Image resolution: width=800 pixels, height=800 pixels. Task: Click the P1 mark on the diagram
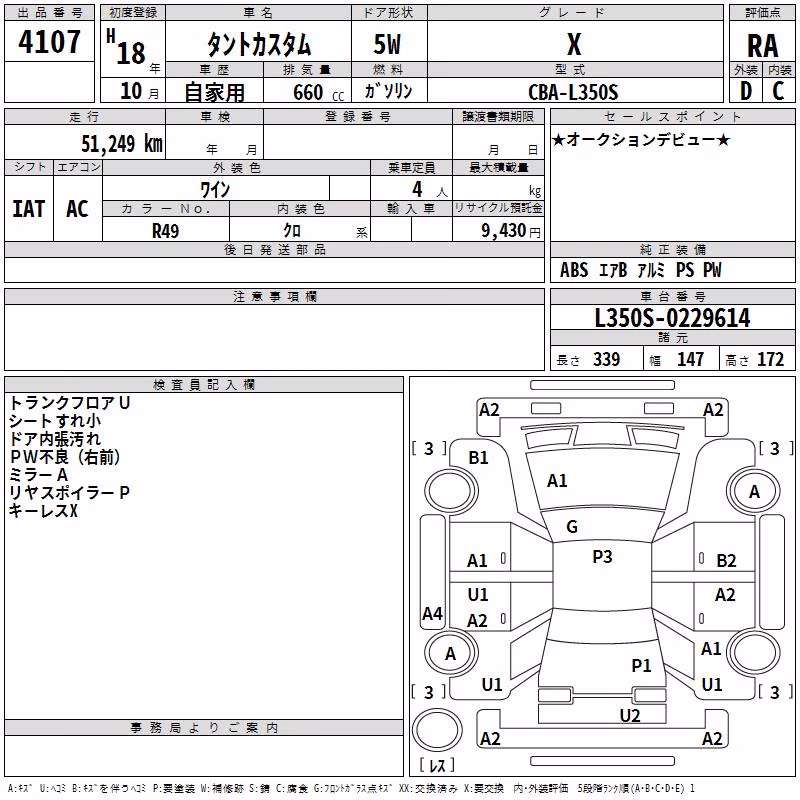641,665
